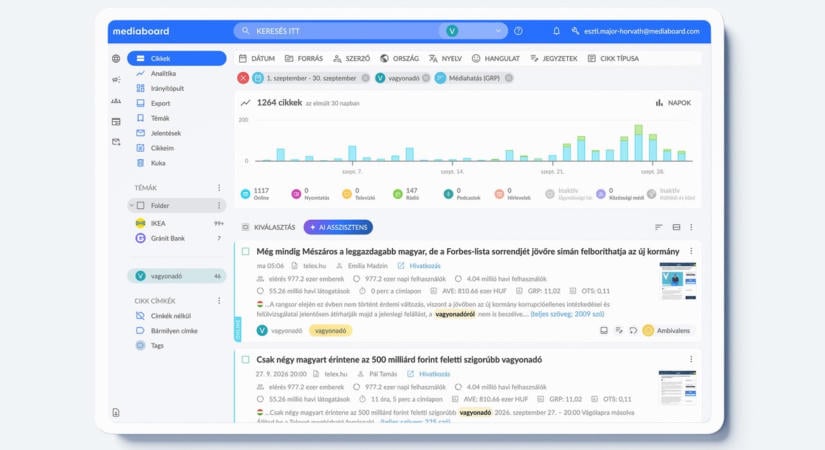Toggle the Televízió media type filter
The height and width of the screenshot is (450, 825).
coord(358,194)
